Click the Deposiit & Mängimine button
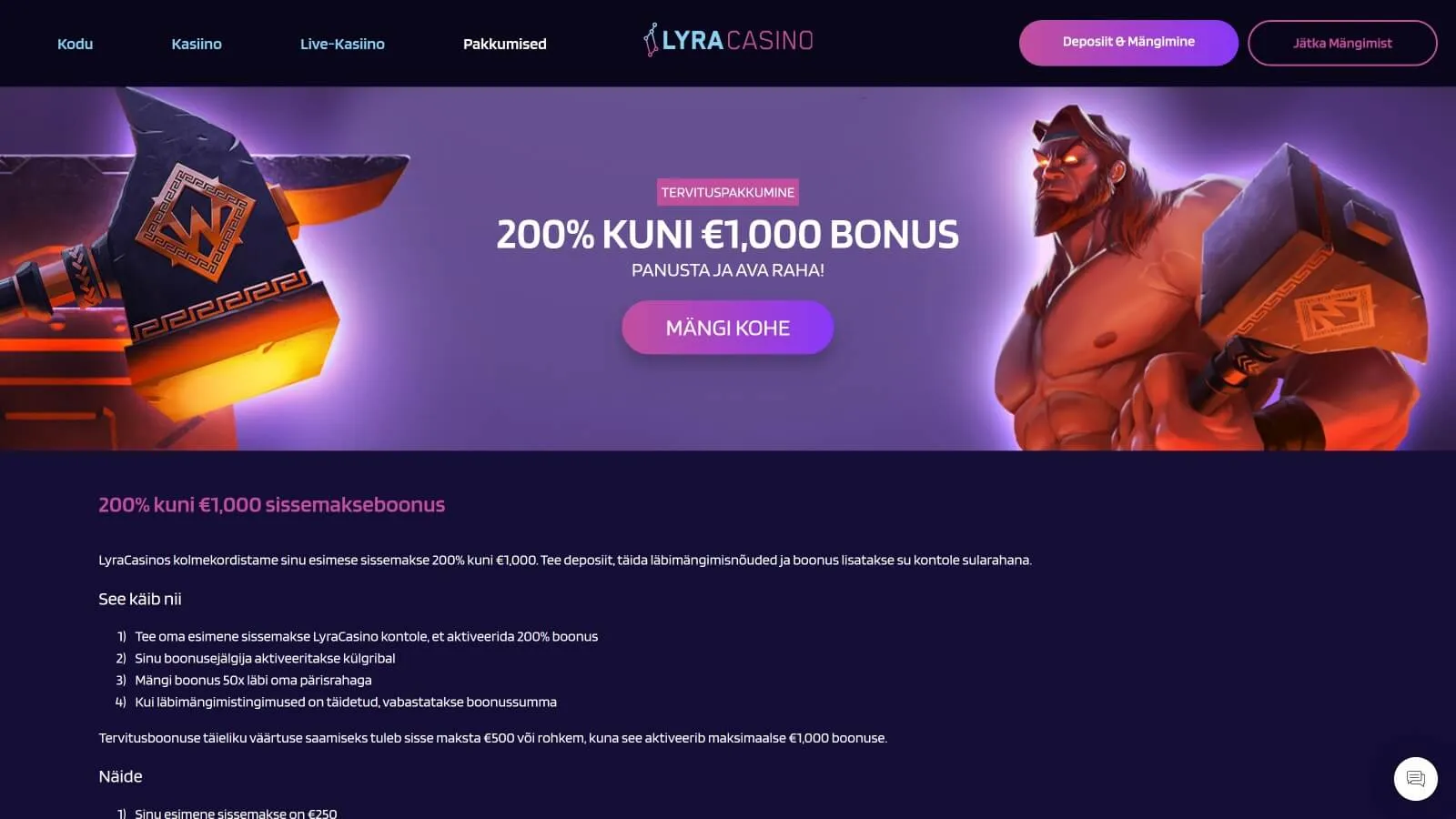This screenshot has height=819, width=1456. [1128, 43]
